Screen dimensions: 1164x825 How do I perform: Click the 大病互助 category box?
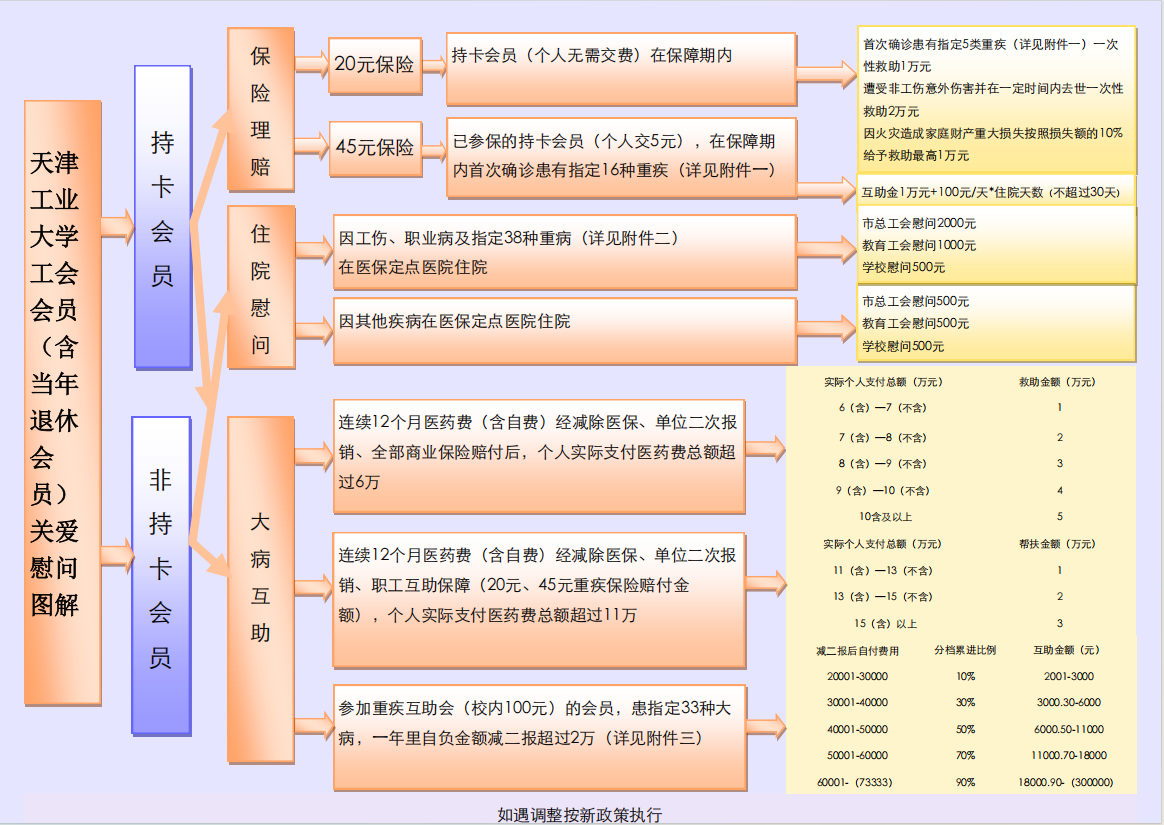(261, 590)
